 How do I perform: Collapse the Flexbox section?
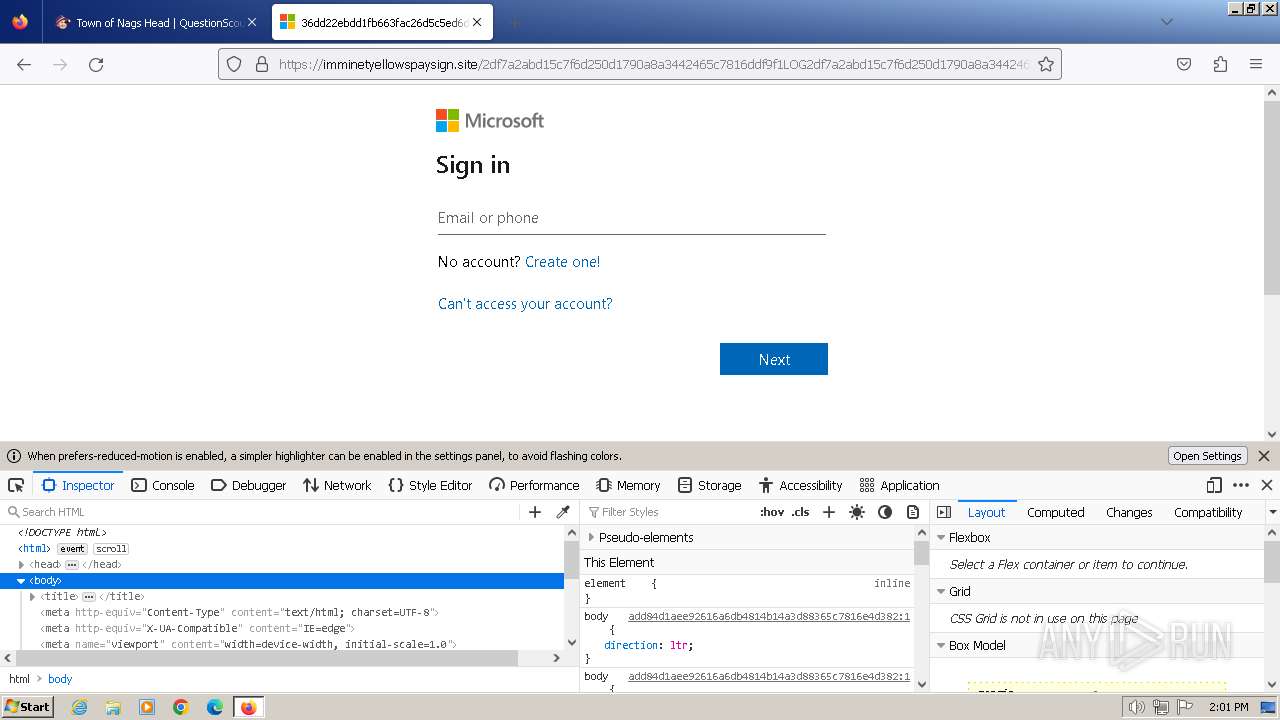click(941, 537)
